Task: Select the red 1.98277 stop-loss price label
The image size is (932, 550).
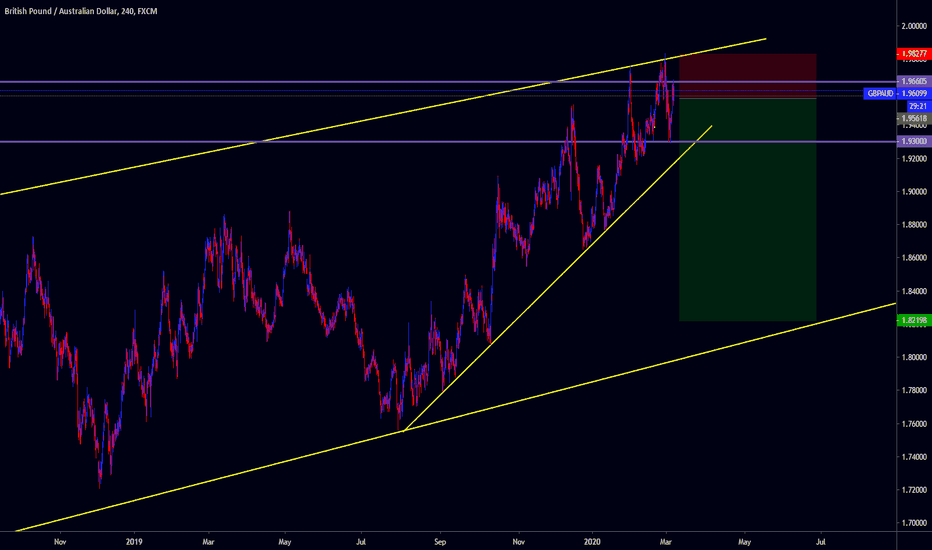Action: [911, 54]
